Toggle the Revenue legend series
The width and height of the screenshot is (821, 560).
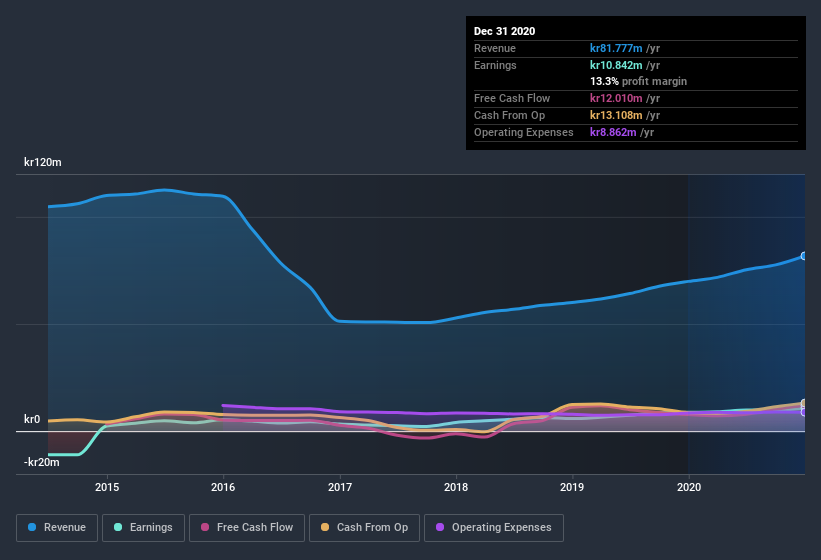tap(57, 528)
